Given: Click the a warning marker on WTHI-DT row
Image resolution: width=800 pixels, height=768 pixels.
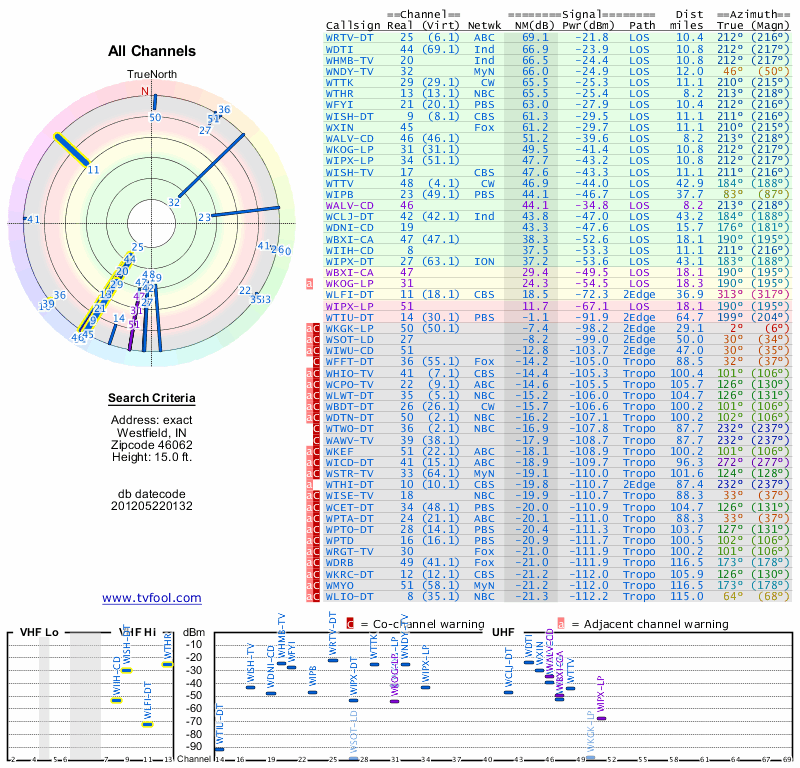Looking at the screenshot, I should tap(309, 484).
